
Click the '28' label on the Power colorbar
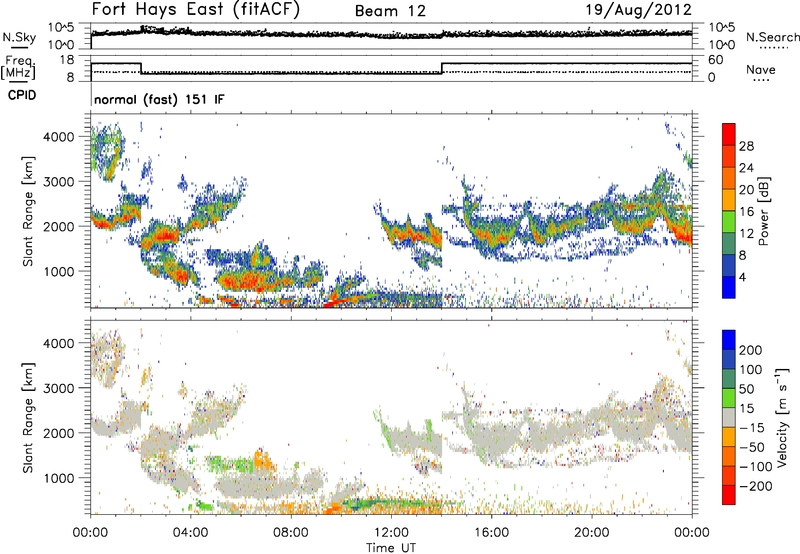pyautogui.click(x=746, y=146)
